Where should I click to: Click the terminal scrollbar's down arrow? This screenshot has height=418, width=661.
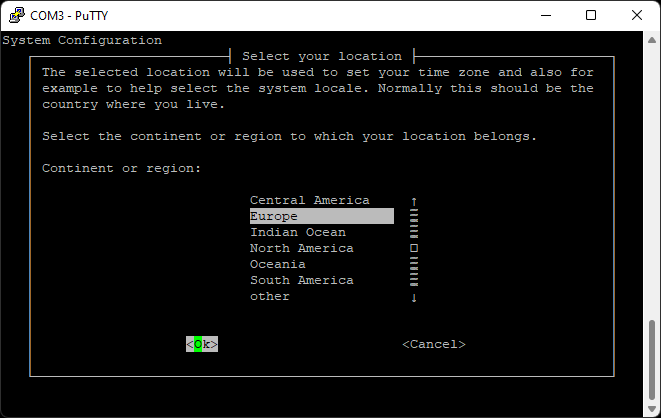(653, 409)
